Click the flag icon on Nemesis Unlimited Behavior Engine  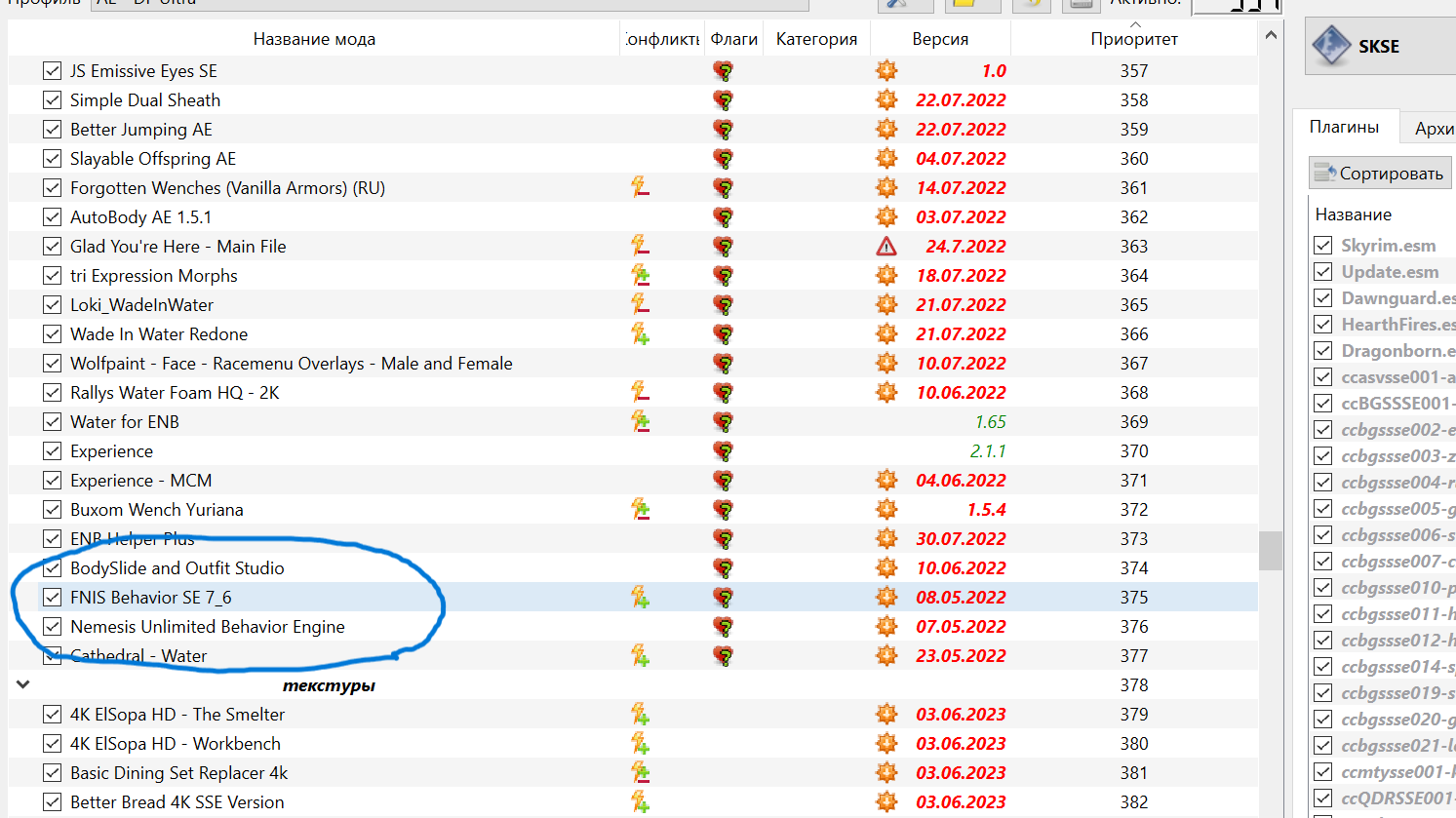pos(723,626)
